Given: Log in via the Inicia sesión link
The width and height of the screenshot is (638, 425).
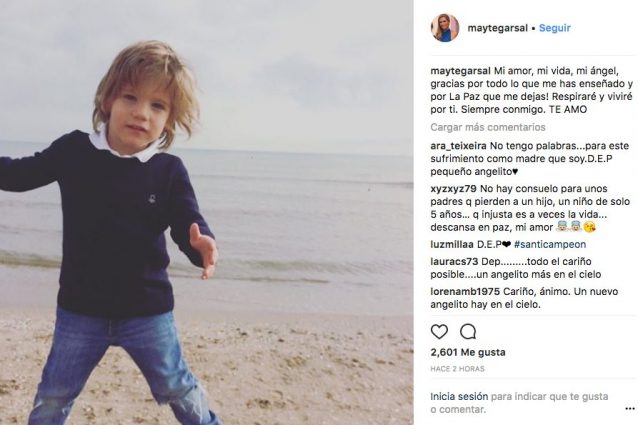Looking at the screenshot, I should click(x=459, y=396).
